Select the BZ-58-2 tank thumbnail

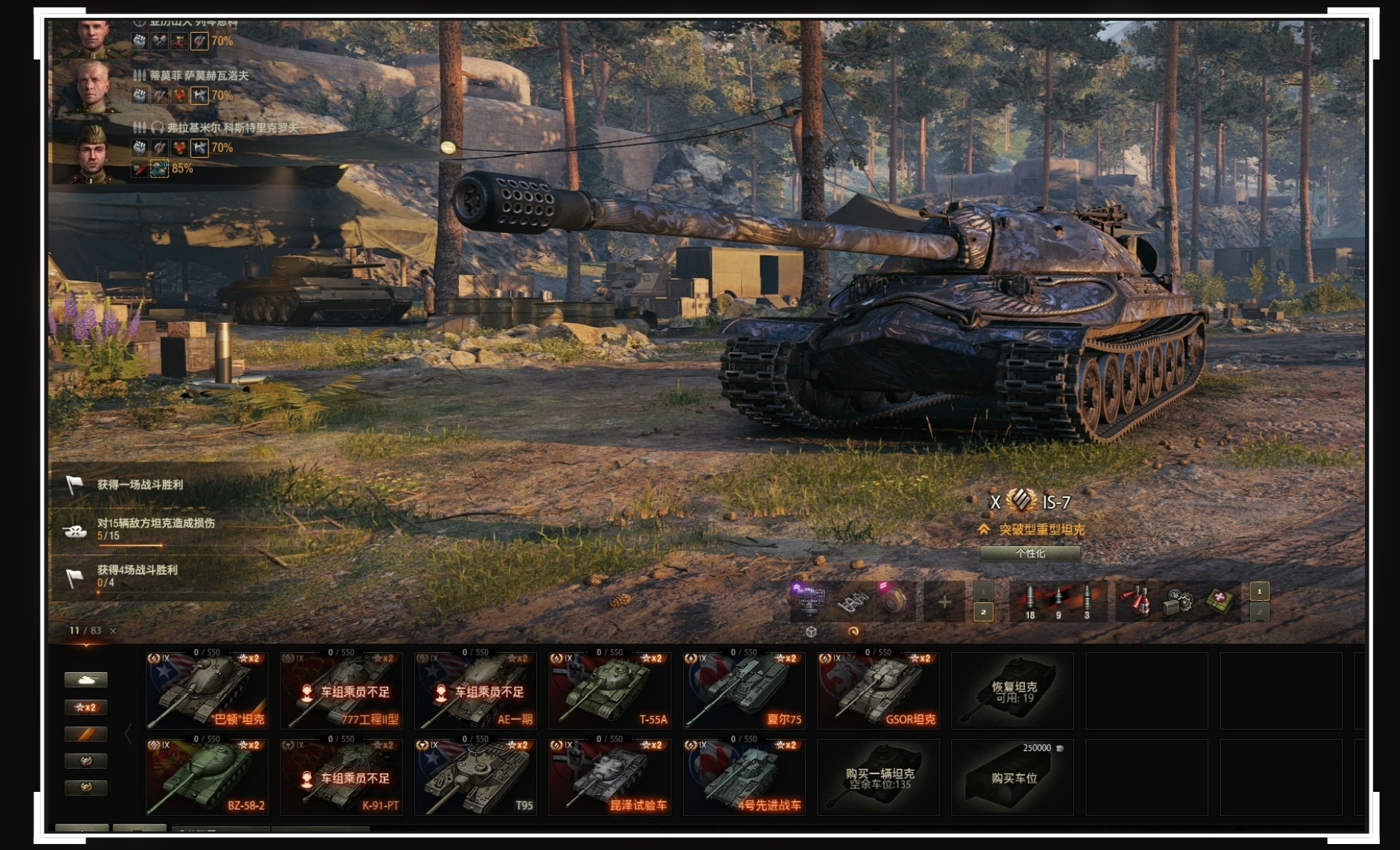(207, 777)
